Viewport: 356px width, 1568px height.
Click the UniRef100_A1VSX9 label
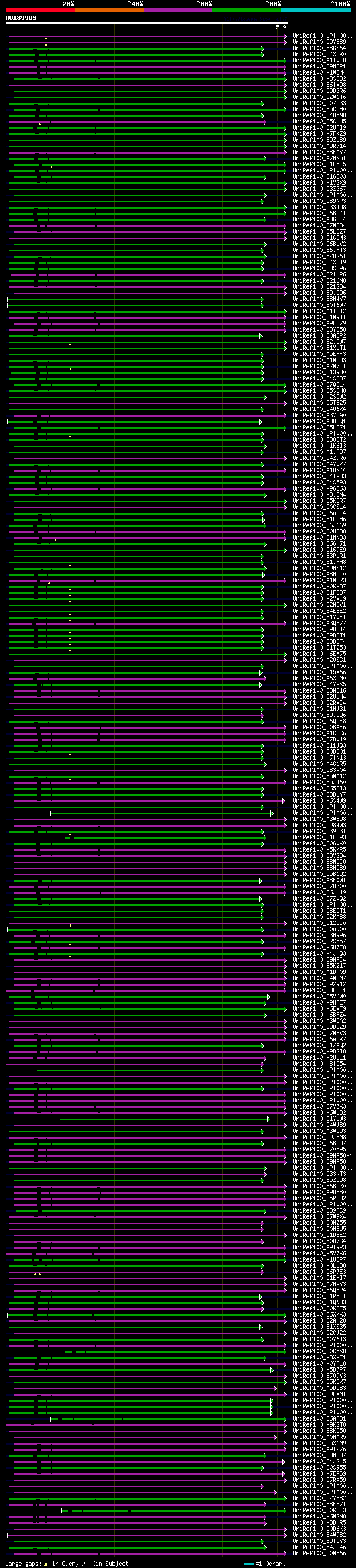pos(319,182)
